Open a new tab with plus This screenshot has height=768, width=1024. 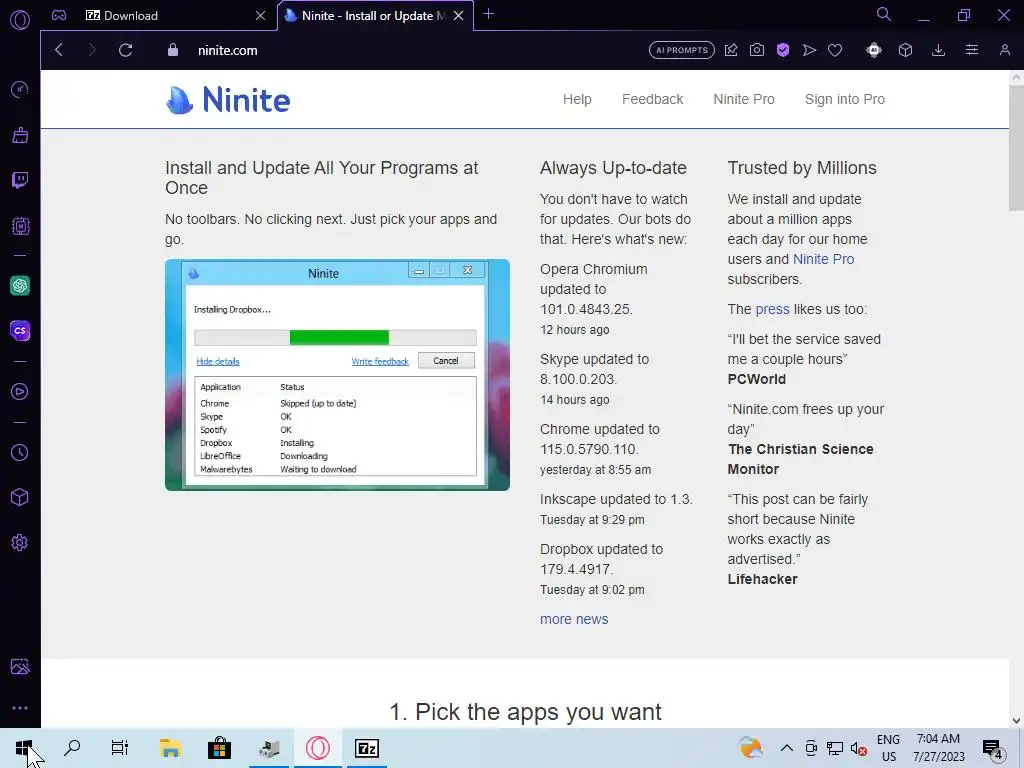point(488,14)
